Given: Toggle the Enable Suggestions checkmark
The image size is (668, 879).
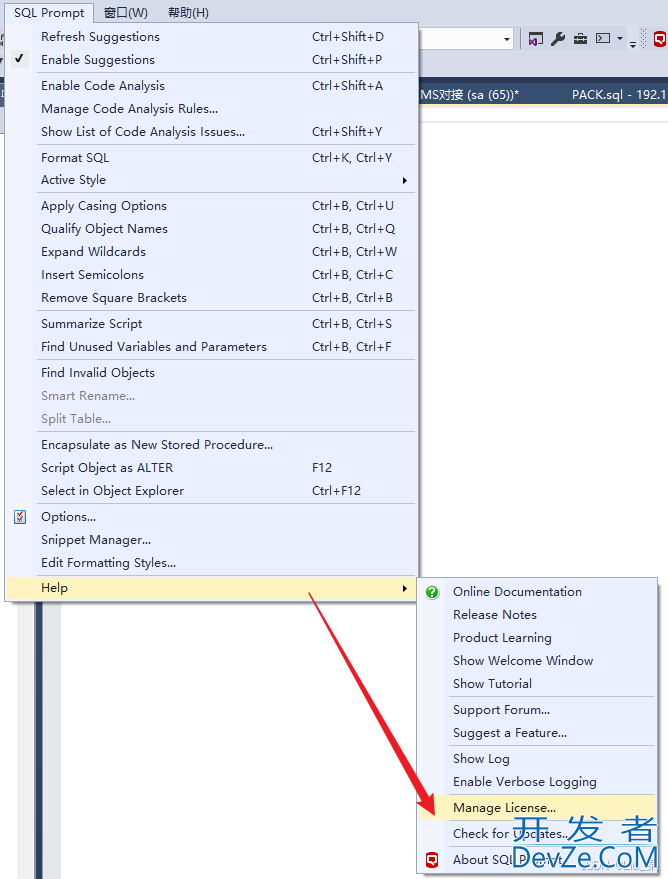Looking at the screenshot, I should tap(20, 59).
